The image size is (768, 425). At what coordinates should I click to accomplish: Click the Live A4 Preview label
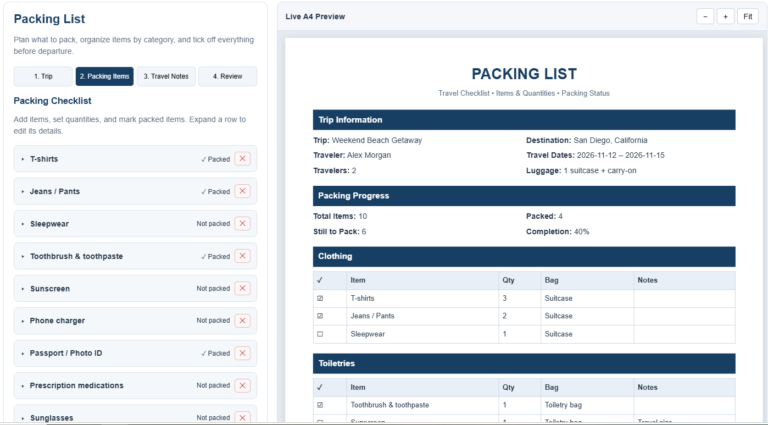(x=315, y=17)
